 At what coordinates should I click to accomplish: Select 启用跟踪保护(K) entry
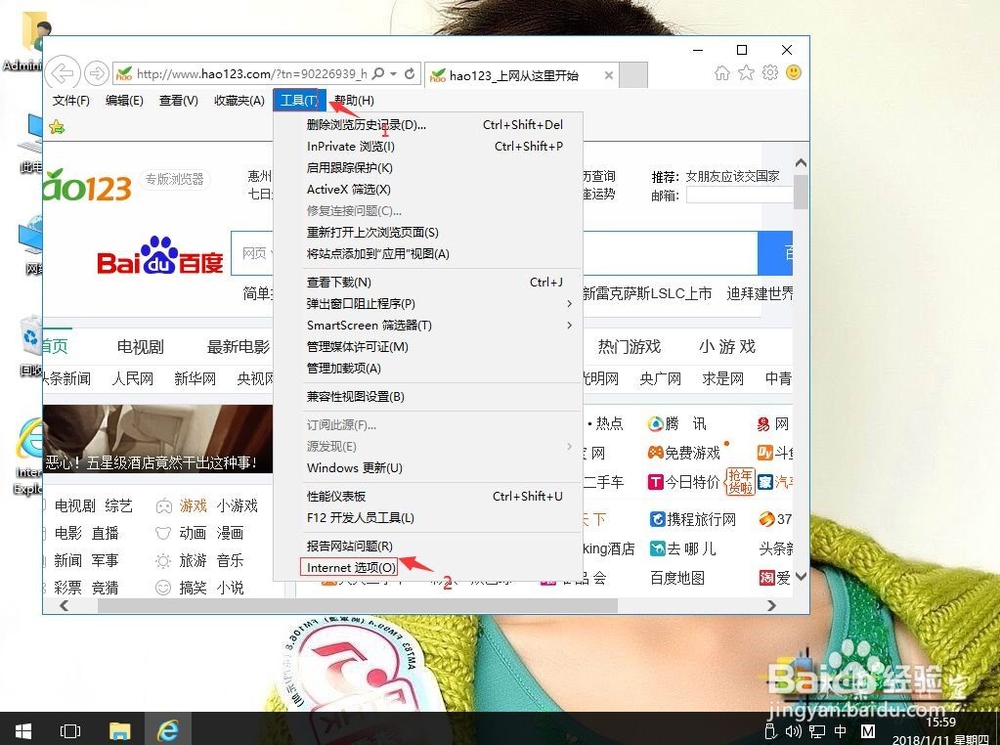pyautogui.click(x=428, y=168)
